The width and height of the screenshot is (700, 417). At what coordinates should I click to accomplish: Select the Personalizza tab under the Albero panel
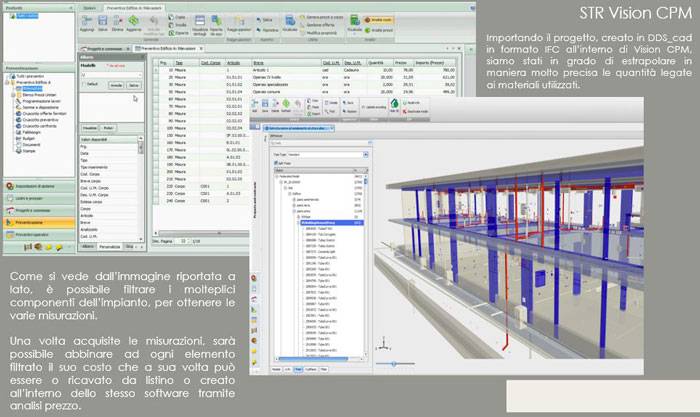pos(110,246)
